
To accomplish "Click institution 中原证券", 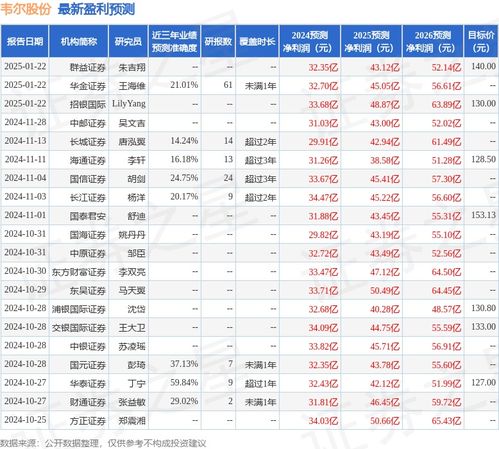I will [88, 254].
